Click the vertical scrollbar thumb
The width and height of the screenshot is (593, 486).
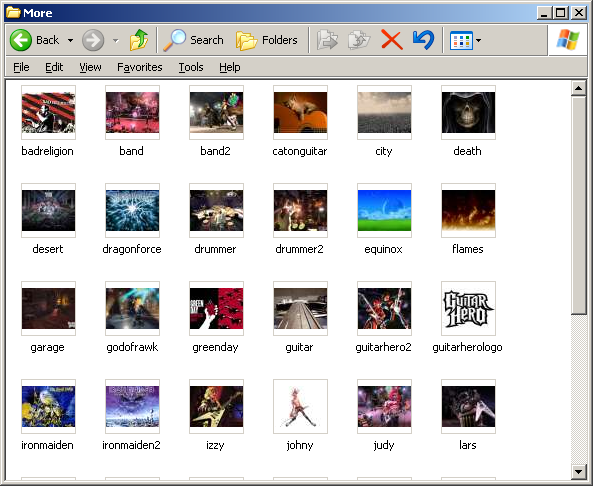pyautogui.click(x=578, y=205)
